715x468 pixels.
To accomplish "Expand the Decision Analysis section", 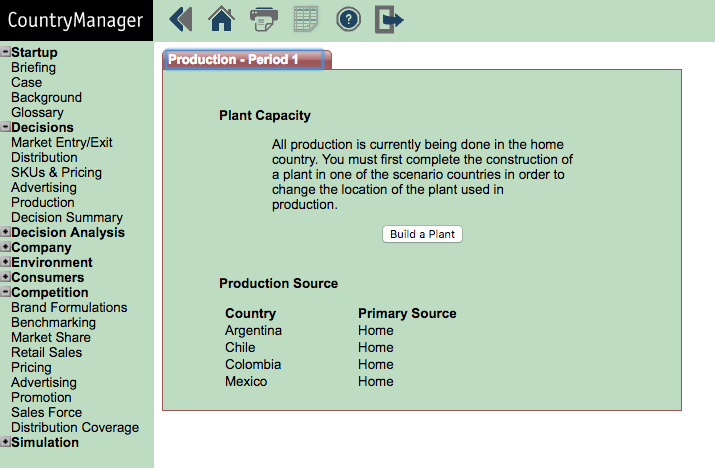I will pyautogui.click(x=5, y=232).
